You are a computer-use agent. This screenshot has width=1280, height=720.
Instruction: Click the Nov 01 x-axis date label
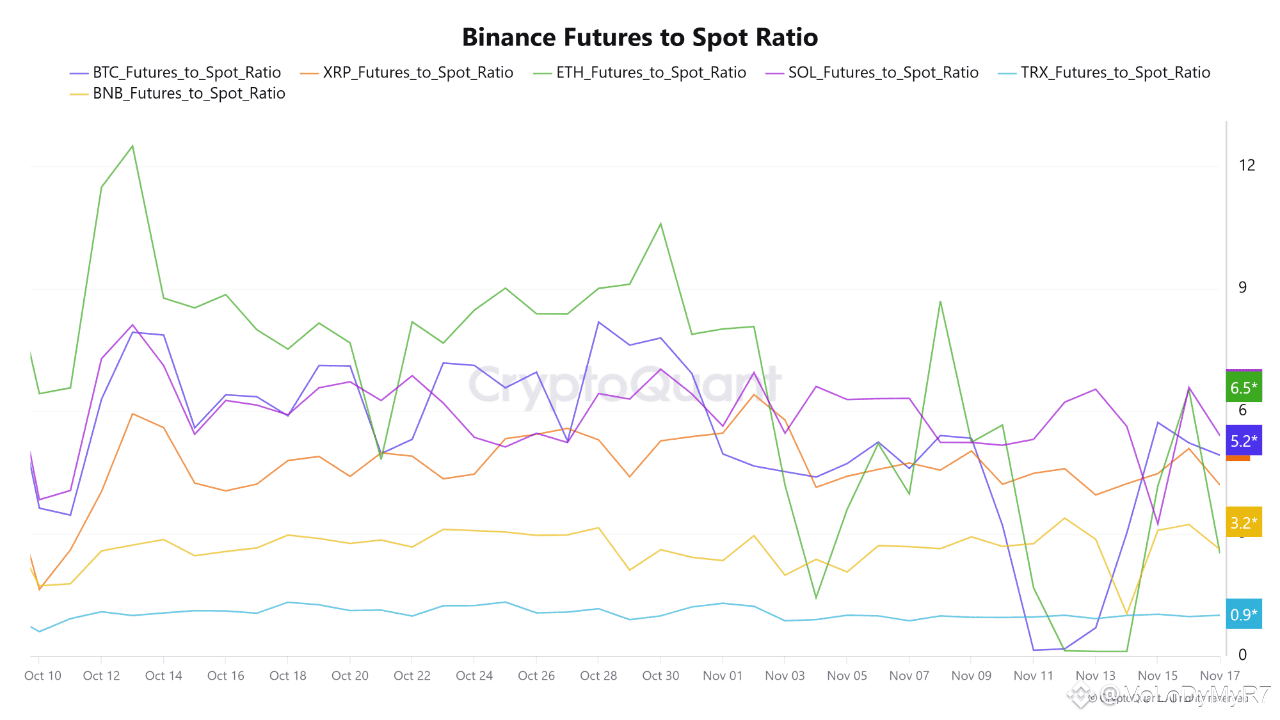tap(722, 676)
